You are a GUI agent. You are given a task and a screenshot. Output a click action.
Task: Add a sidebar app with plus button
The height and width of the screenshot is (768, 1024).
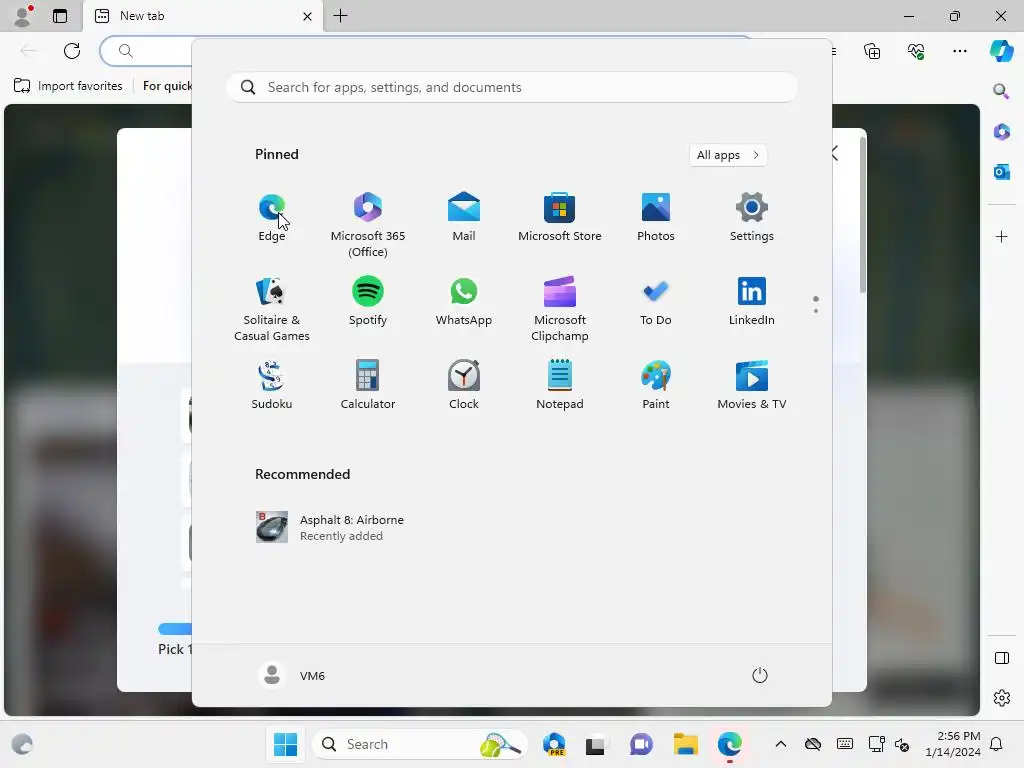(x=1001, y=236)
